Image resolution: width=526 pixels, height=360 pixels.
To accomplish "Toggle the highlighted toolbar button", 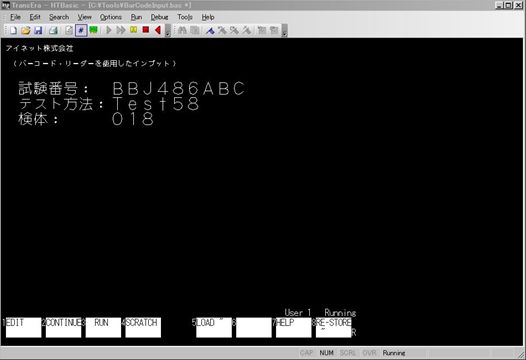I will (x=81, y=30).
